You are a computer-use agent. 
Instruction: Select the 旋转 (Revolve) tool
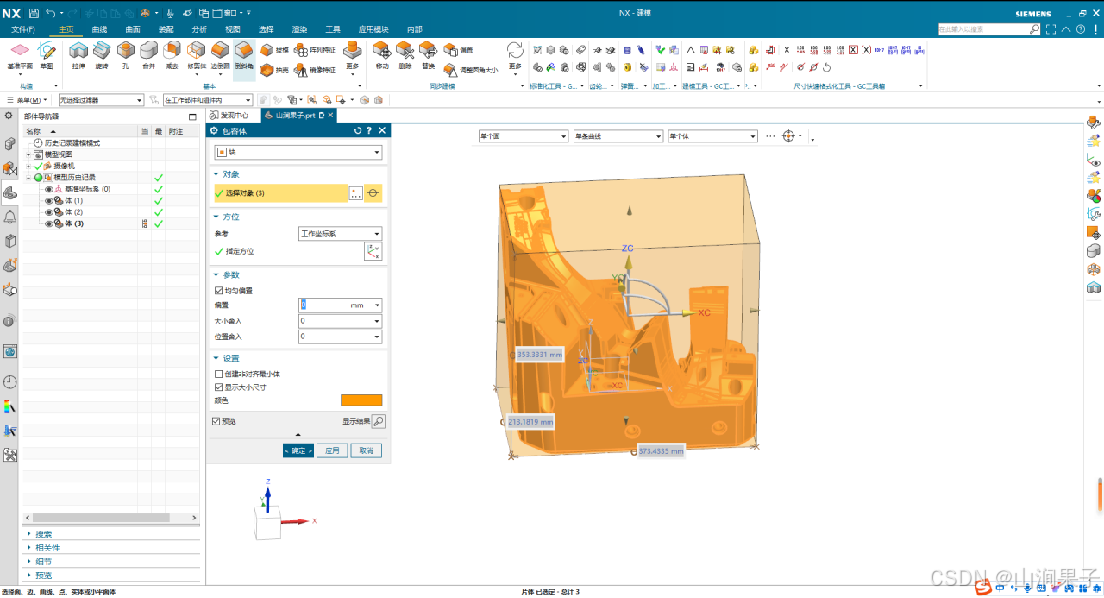point(102,55)
